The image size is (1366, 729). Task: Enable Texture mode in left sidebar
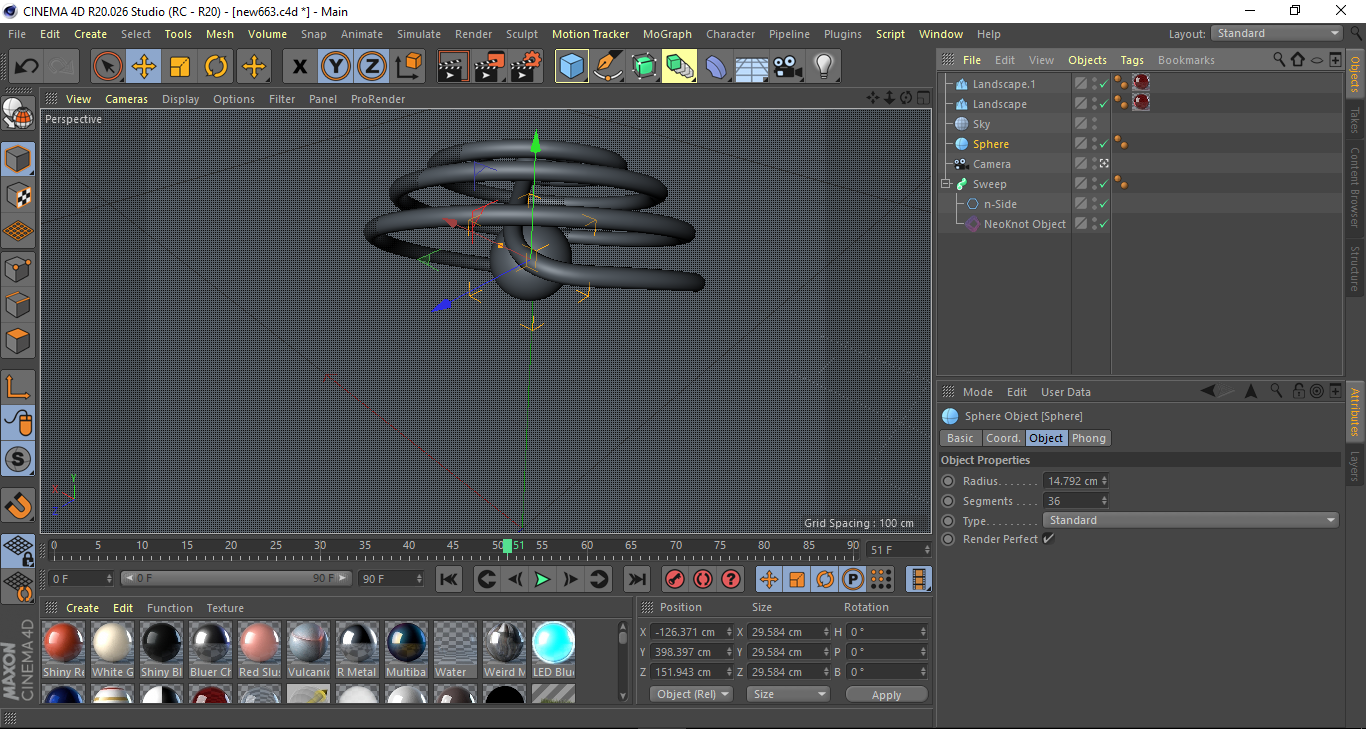tap(18, 196)
